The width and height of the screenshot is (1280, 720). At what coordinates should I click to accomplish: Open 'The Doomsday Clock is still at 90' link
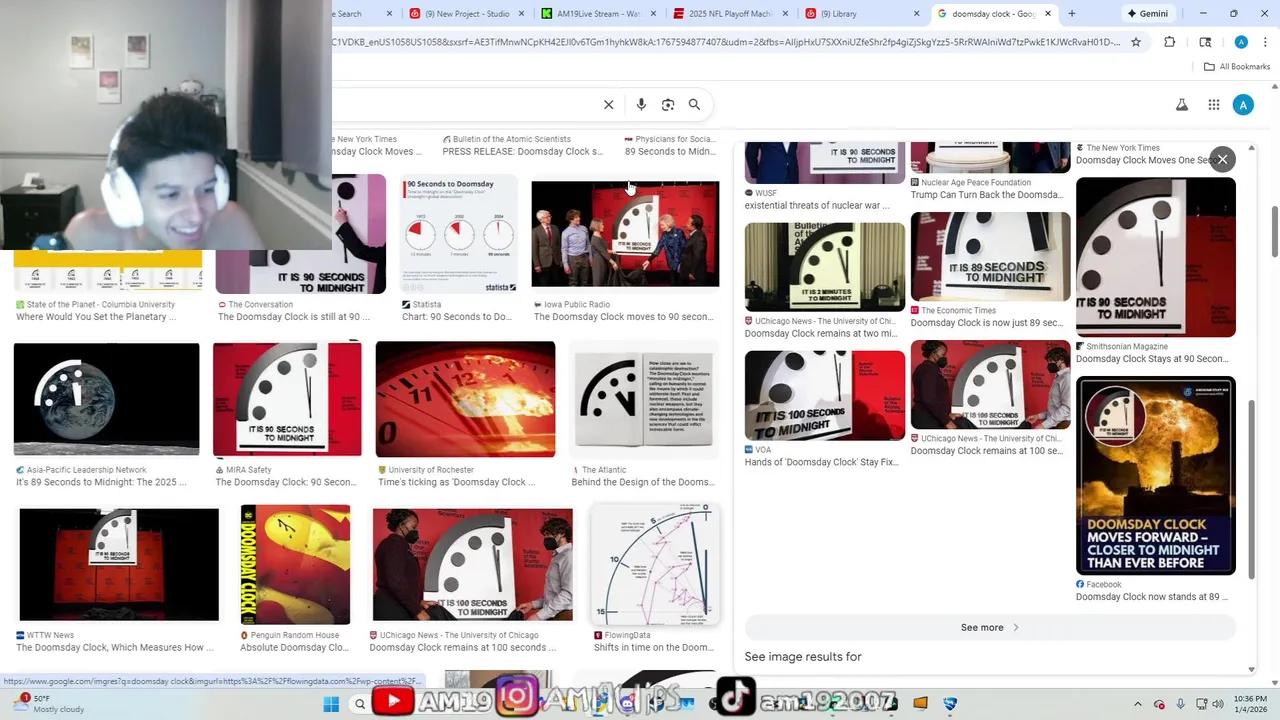click(x=294, y=317)
